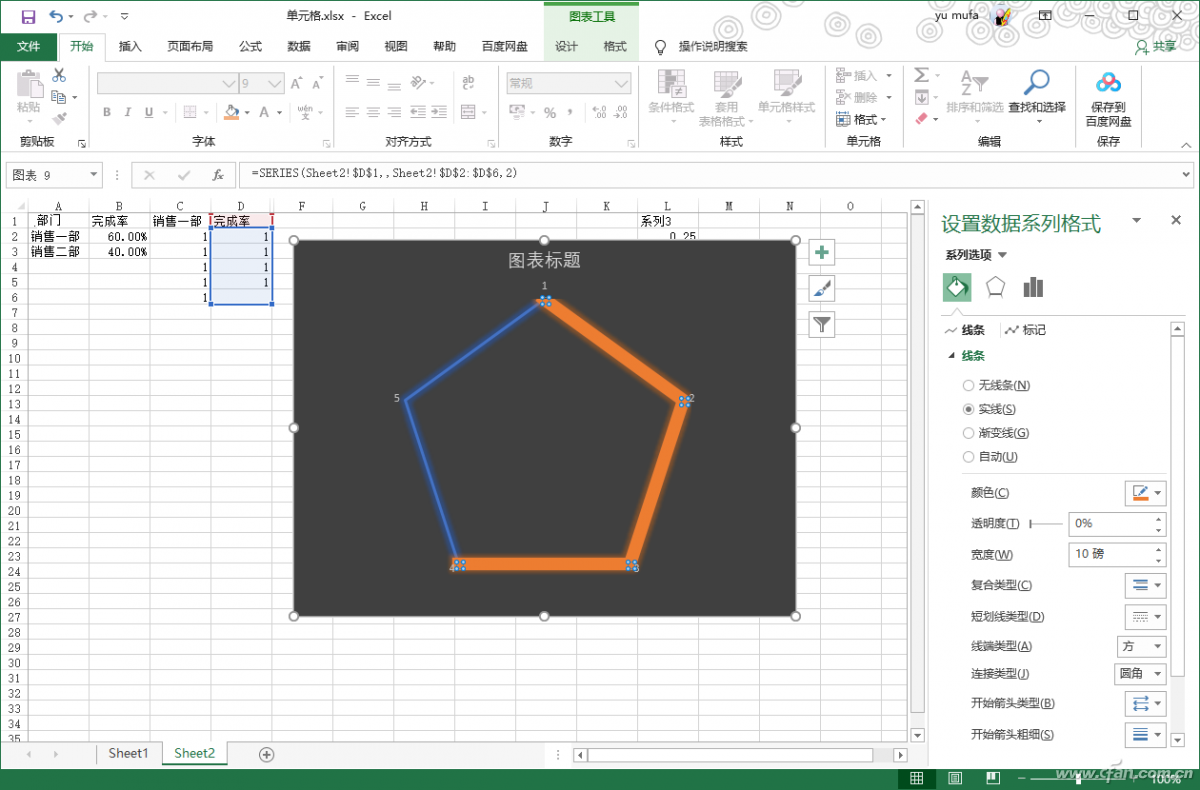The image size is (1200, 790).
Task: Click the Cut scissors icon
Action: pyautogui.click(x=59, y=75)
